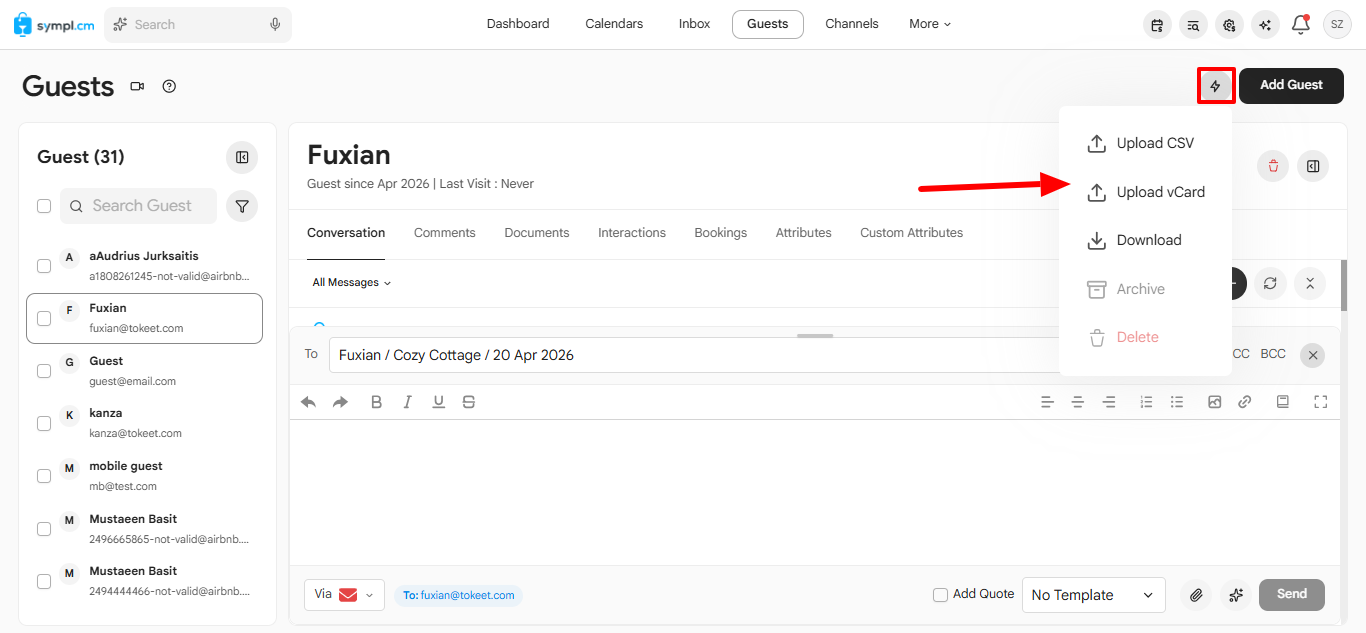Click the AI compose sparkle icon near Send
This screenshot has height=633, width=1366.
1236,595
